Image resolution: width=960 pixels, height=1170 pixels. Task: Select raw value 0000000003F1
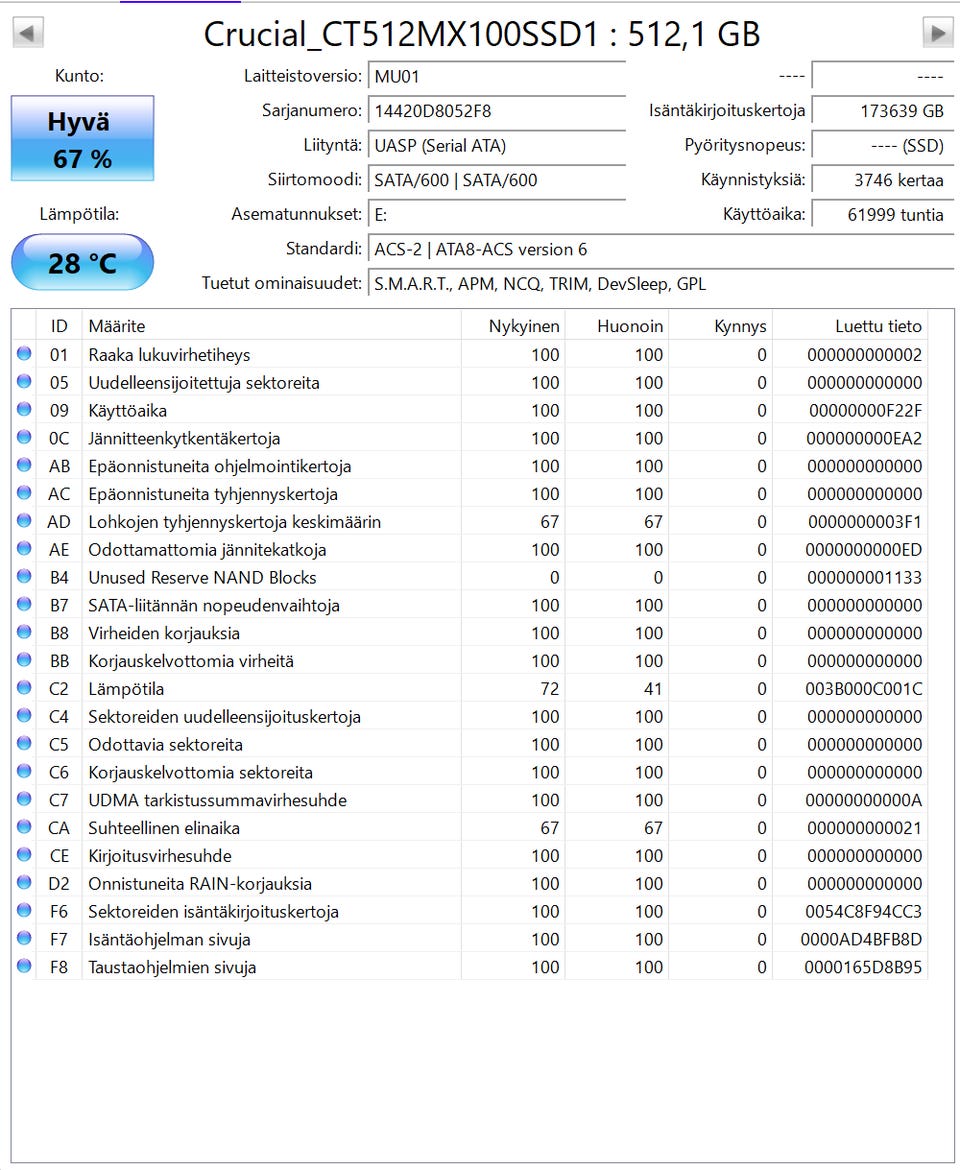coord(865,522)
